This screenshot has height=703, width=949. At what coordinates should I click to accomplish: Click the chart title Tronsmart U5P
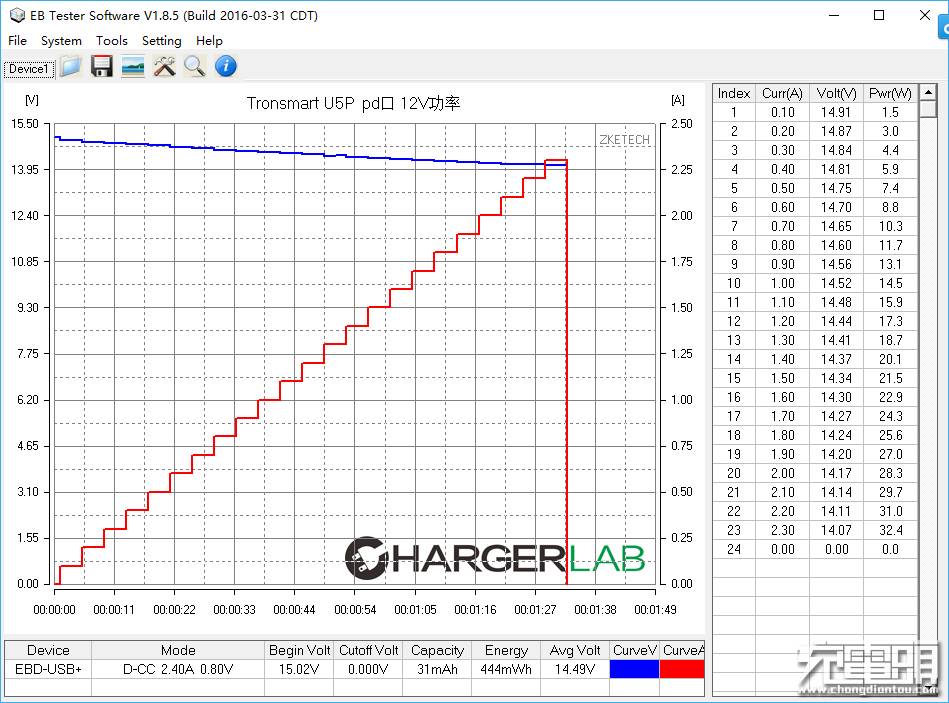(353, 103)
